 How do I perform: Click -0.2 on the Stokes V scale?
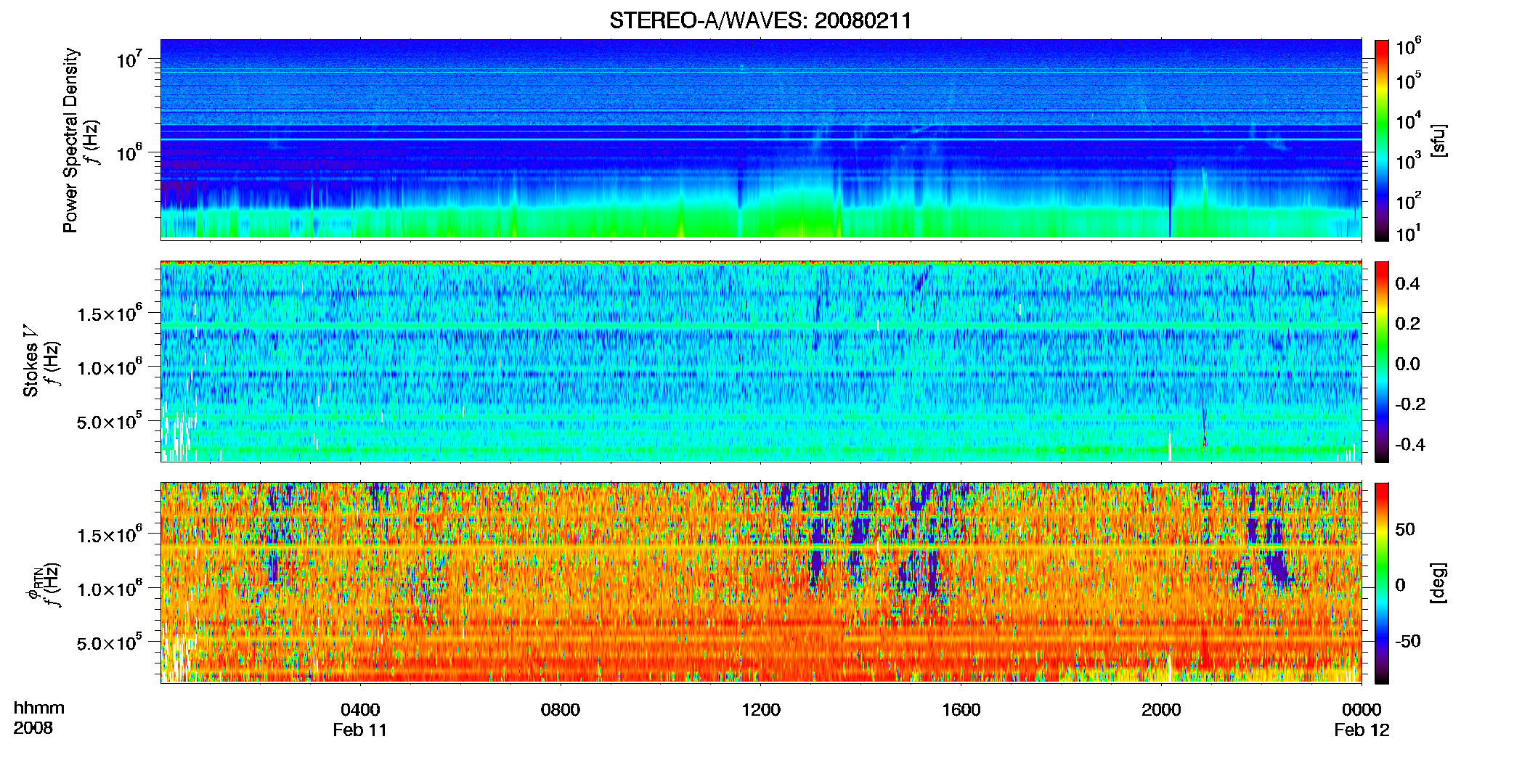click(1410, 404)
